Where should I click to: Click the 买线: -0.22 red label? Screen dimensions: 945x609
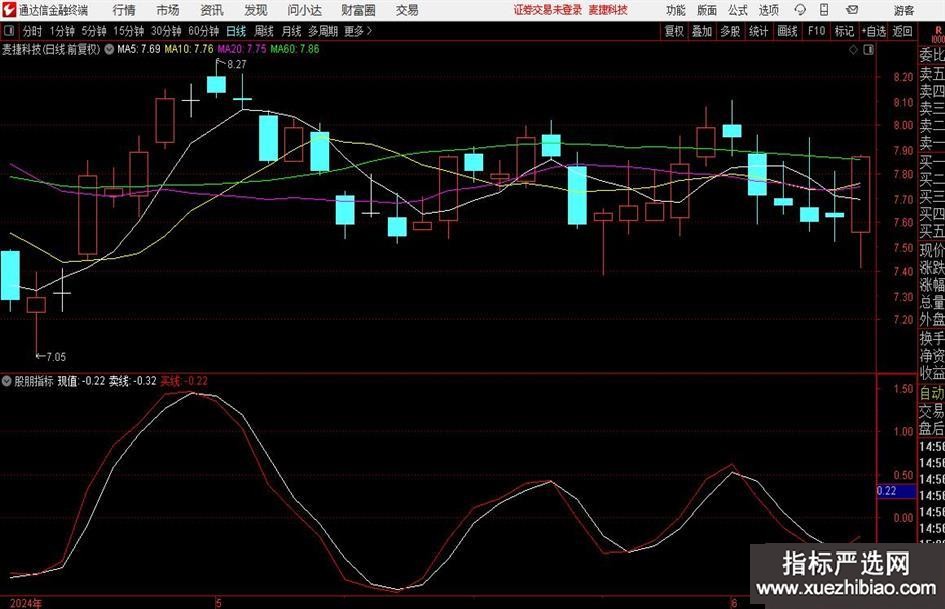pos(184,381)
